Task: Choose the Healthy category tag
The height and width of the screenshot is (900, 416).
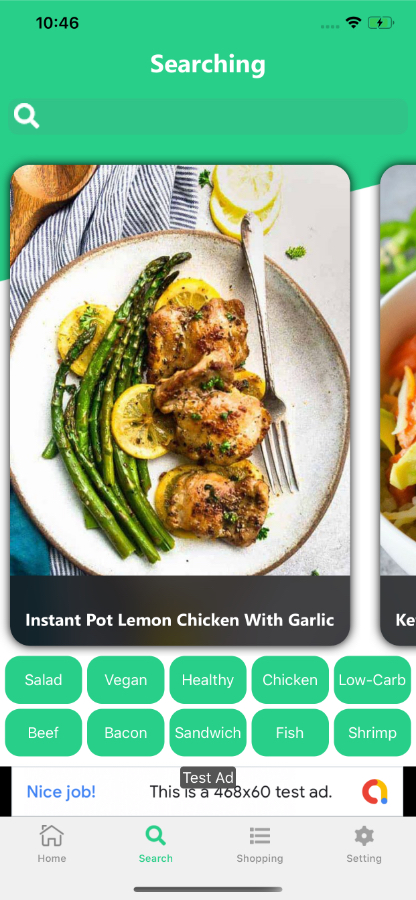Action: (208, 680)
